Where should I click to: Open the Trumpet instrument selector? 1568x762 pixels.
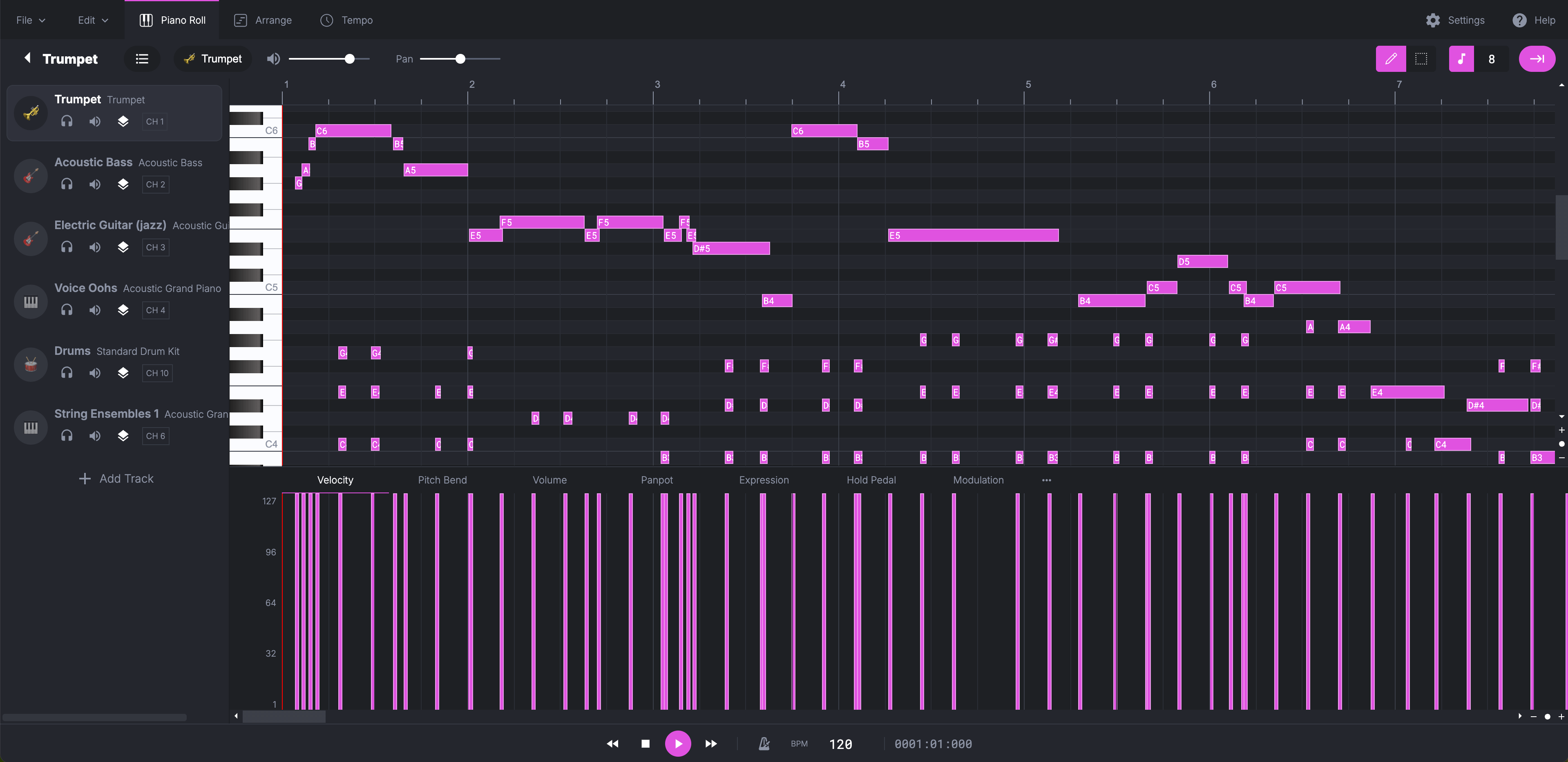[213, 59]
